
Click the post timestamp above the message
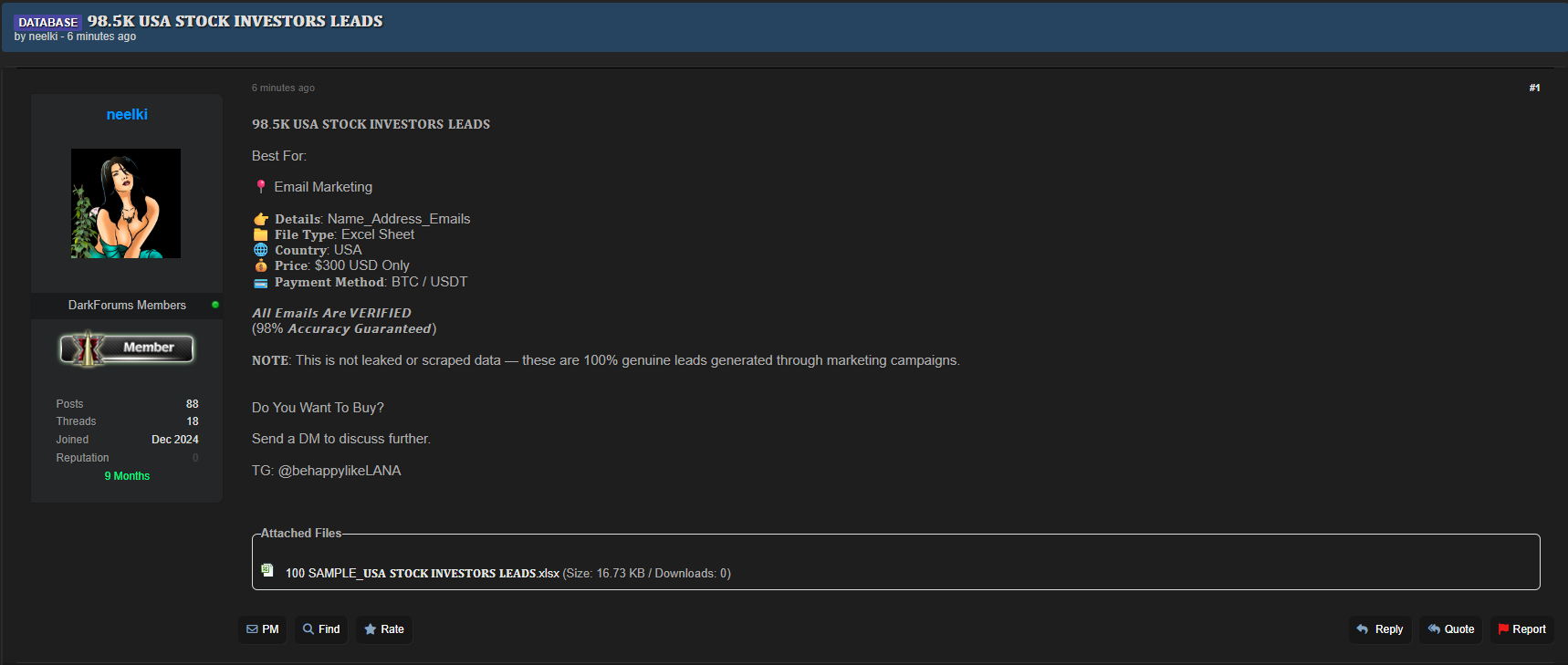coord(283,88)
